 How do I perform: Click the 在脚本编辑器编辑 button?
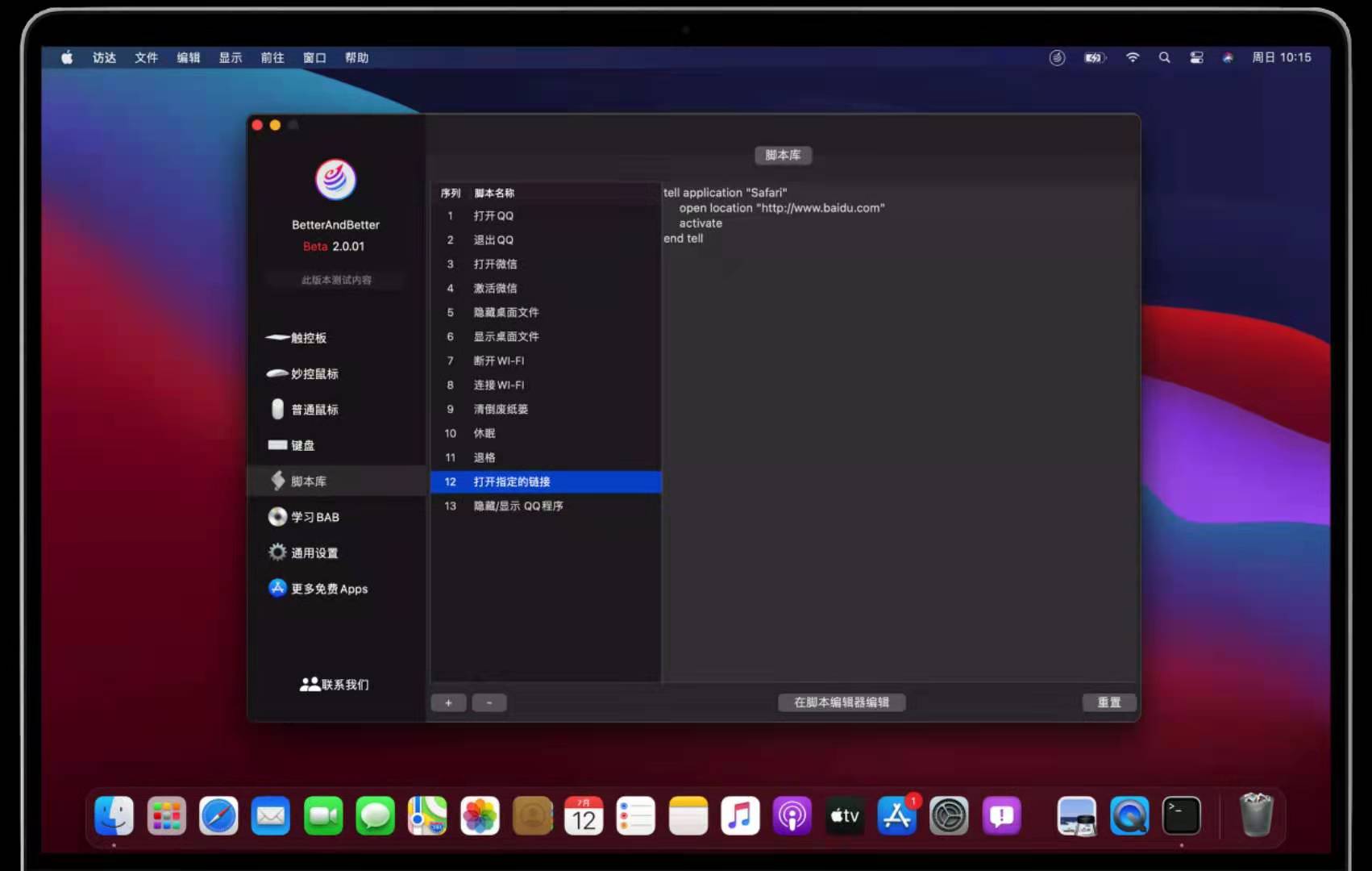842,702
